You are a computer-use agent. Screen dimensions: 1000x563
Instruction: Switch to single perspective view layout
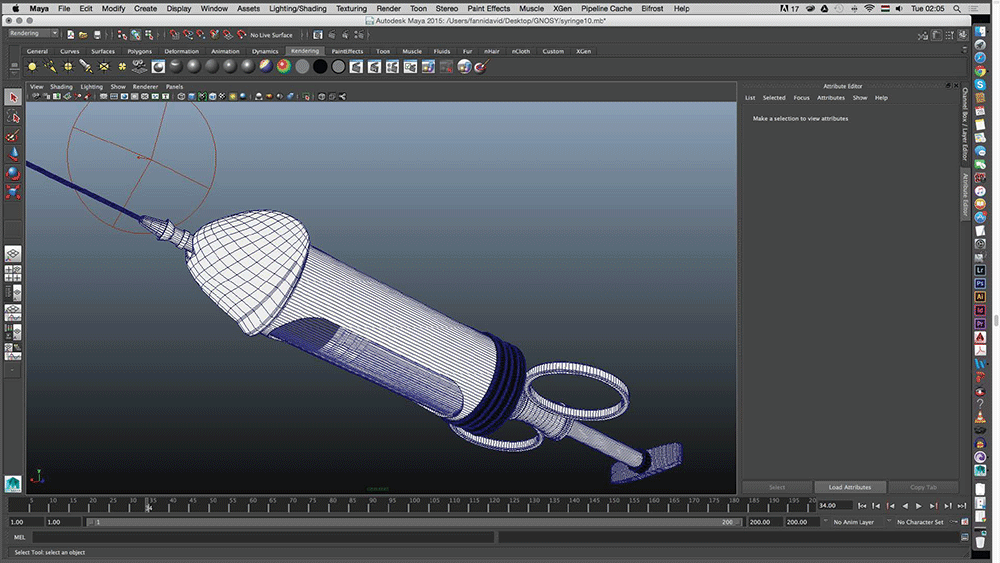pos(13,254)
